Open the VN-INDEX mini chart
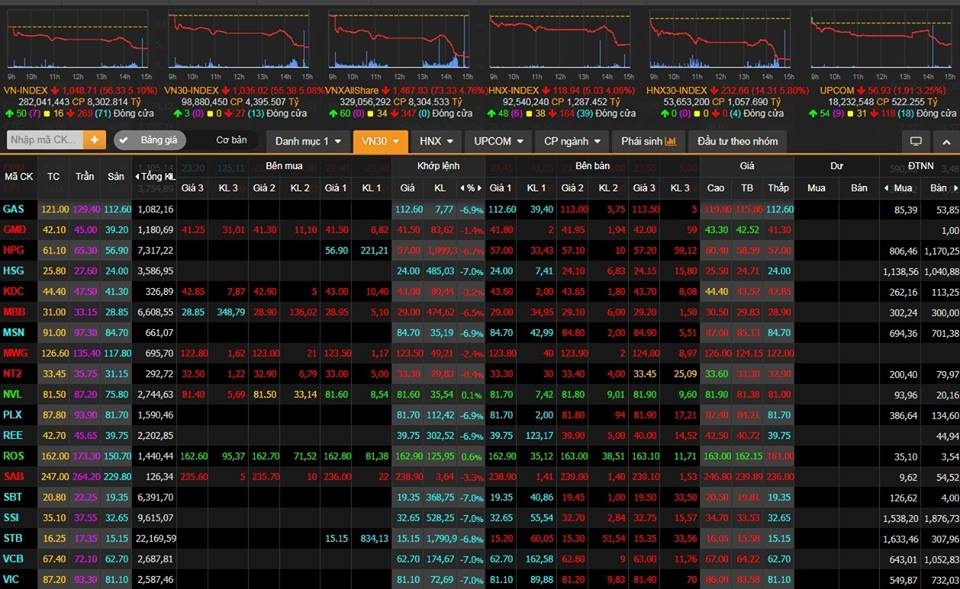This screenshot has width=960, height=589. click(x=78, y=40)
